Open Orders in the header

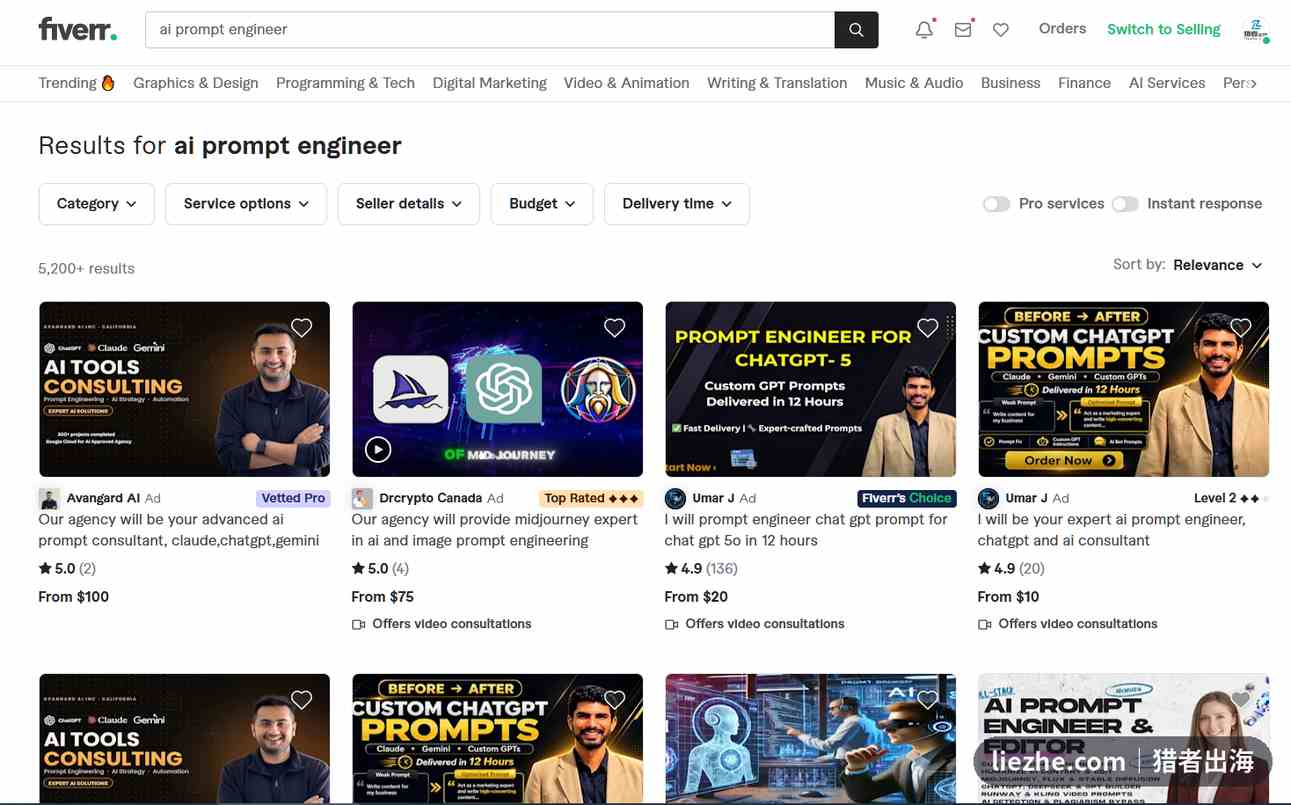pos(1062,29)
